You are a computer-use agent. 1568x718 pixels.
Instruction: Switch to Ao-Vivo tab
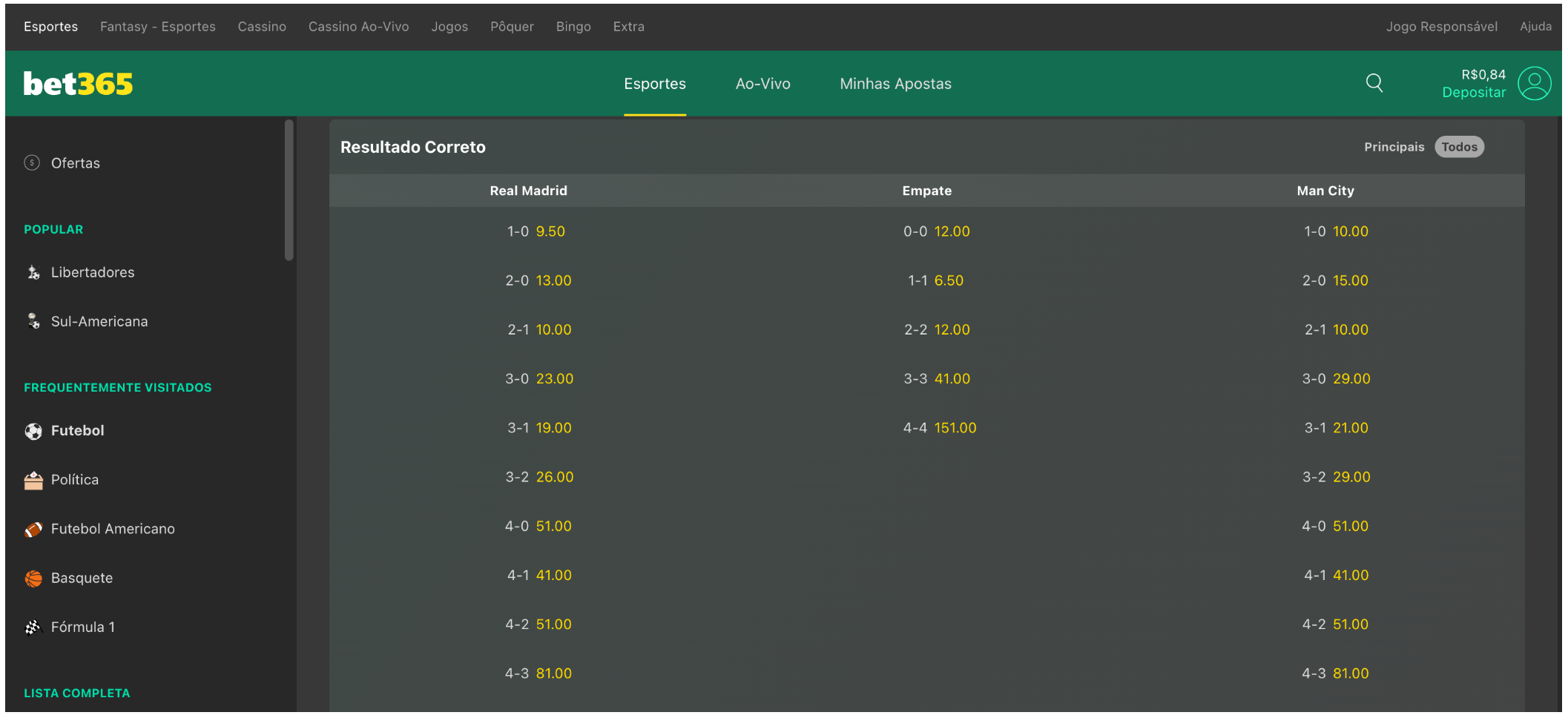click(762, 84)
